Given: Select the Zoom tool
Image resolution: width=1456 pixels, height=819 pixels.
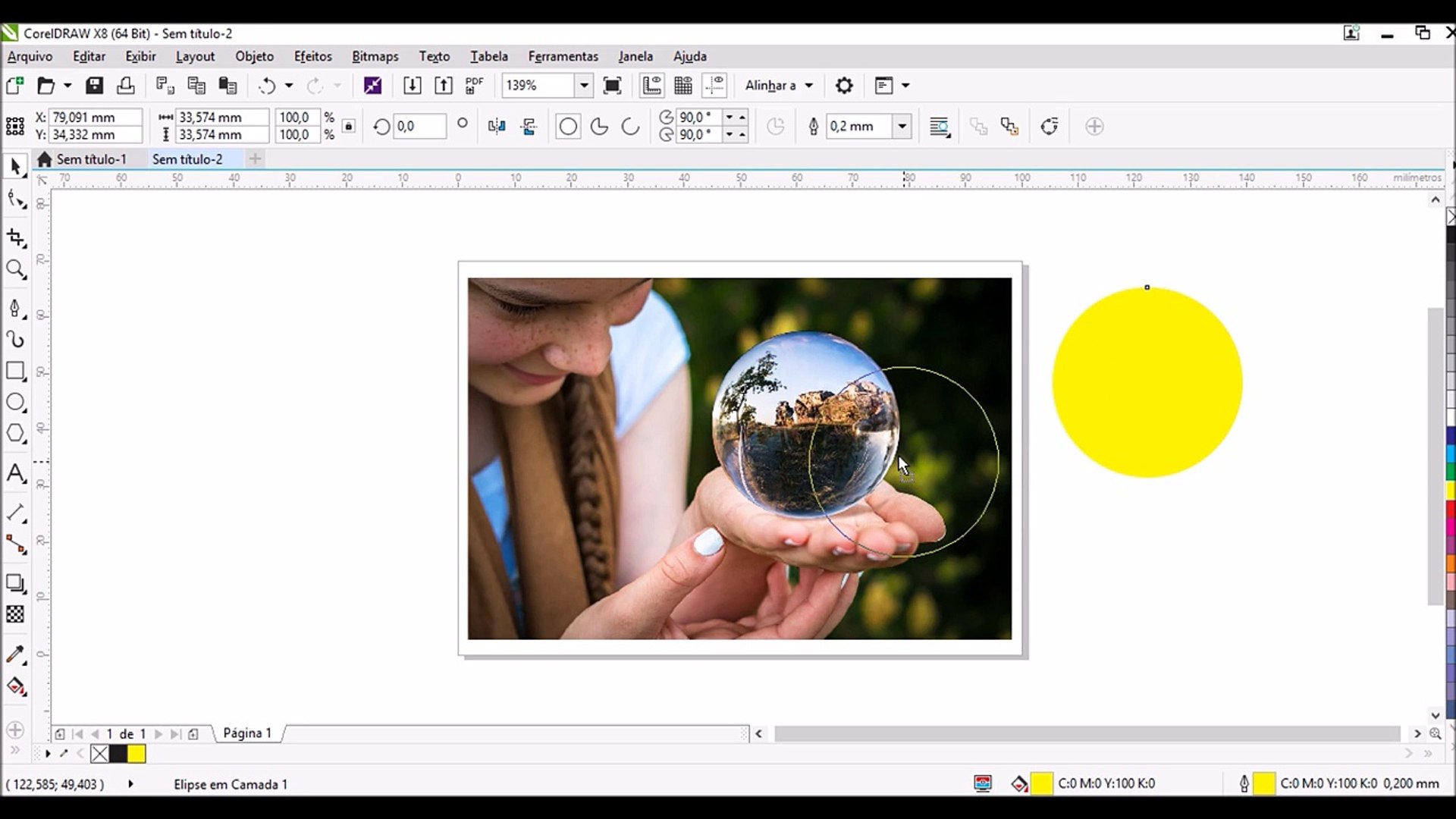Looking at the screenshot, I should (15, 269).
